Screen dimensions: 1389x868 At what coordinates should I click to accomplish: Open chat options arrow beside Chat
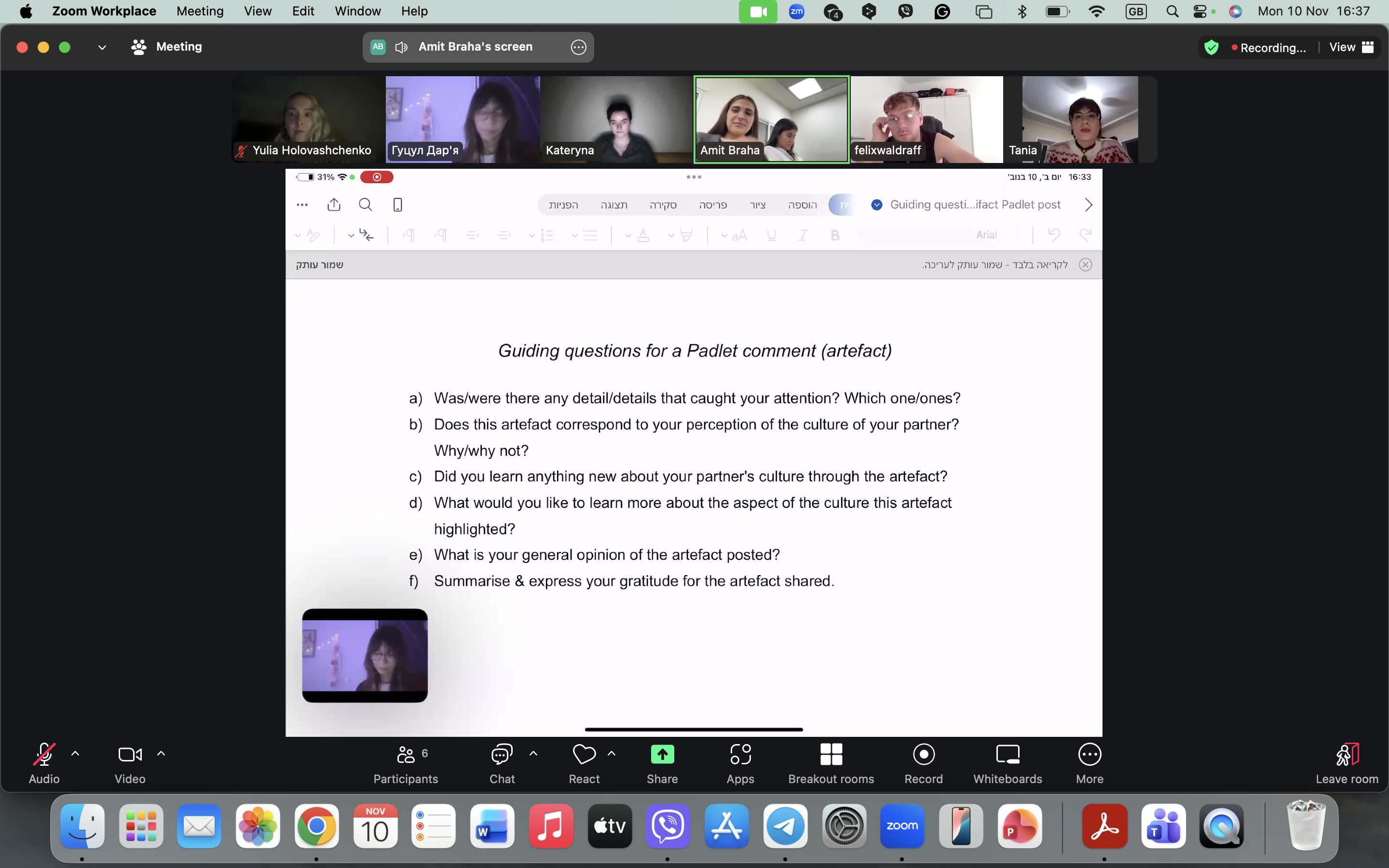533,754
